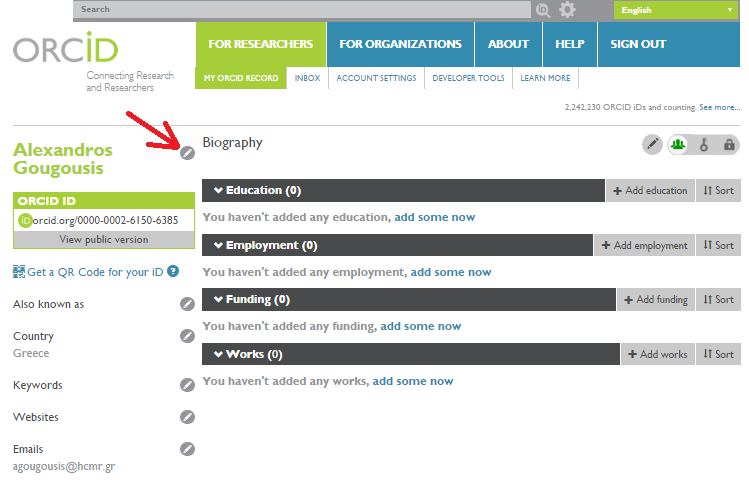Image resolution: width=749 pixels, height=501 pixels.
Task: Edit the Biography with the pencil button
Action: (x=652, y=144)
